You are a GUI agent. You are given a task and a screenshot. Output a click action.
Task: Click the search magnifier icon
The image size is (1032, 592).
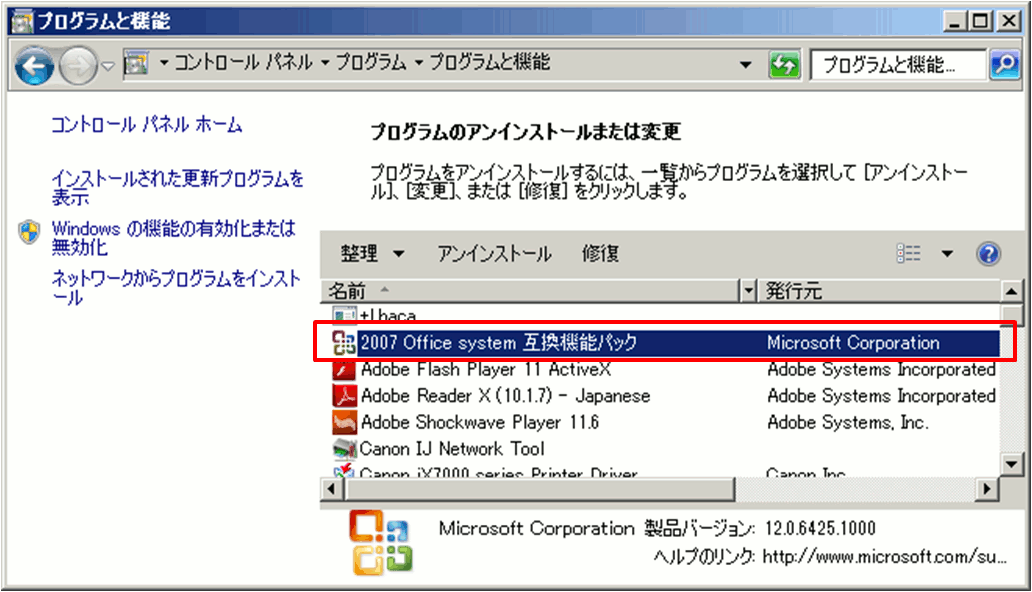tap(1002, 65)
